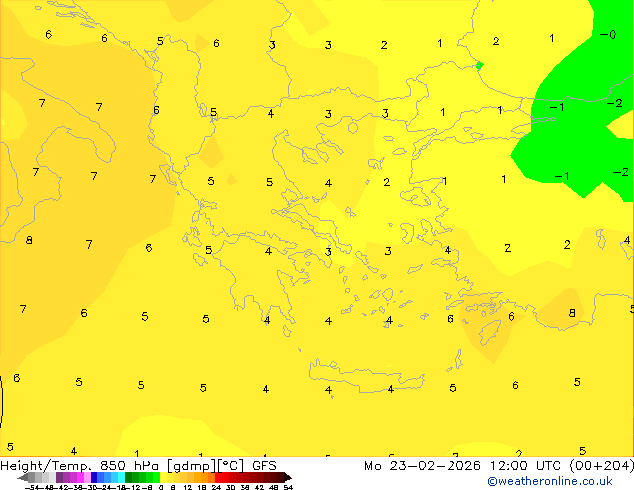This screenshot has height=490, width=634.
Task: Click the yellow swatch just after the legend's green
Action: (x=163, y=478)
